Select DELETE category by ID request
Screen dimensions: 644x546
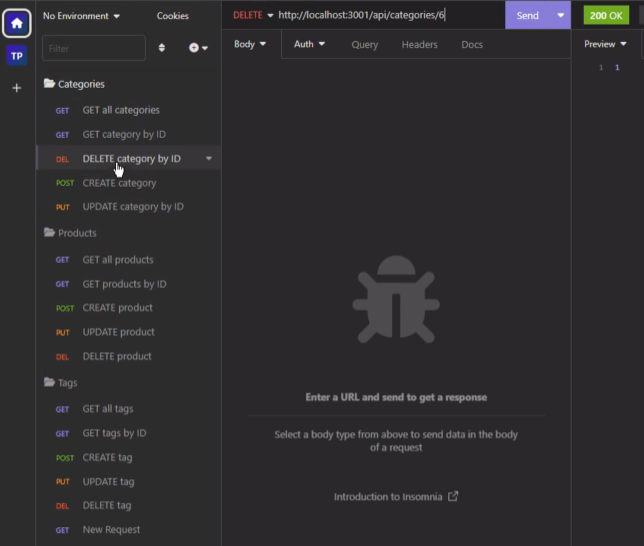coord(129,159)
